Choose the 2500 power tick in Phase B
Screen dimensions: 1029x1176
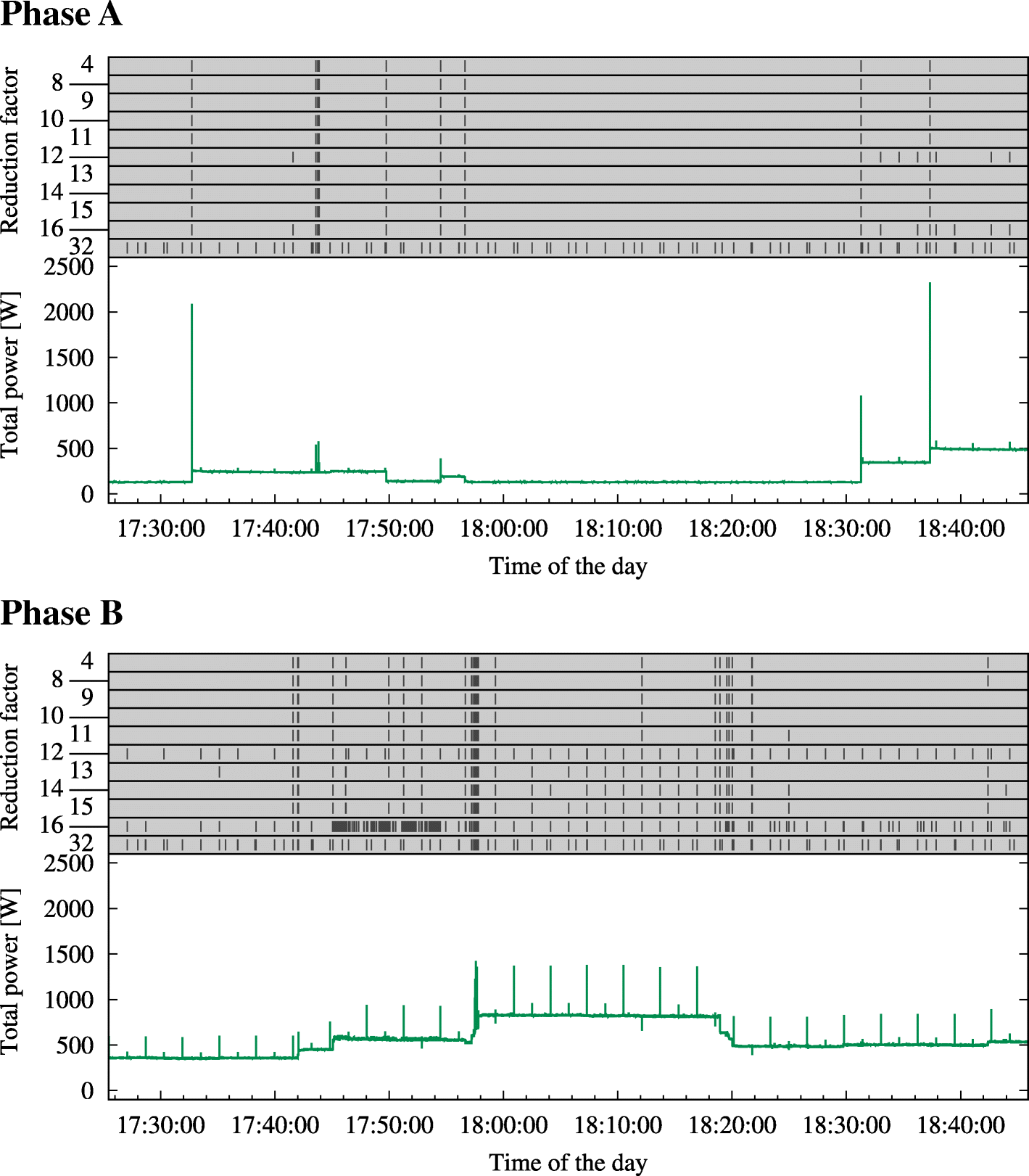69,863
